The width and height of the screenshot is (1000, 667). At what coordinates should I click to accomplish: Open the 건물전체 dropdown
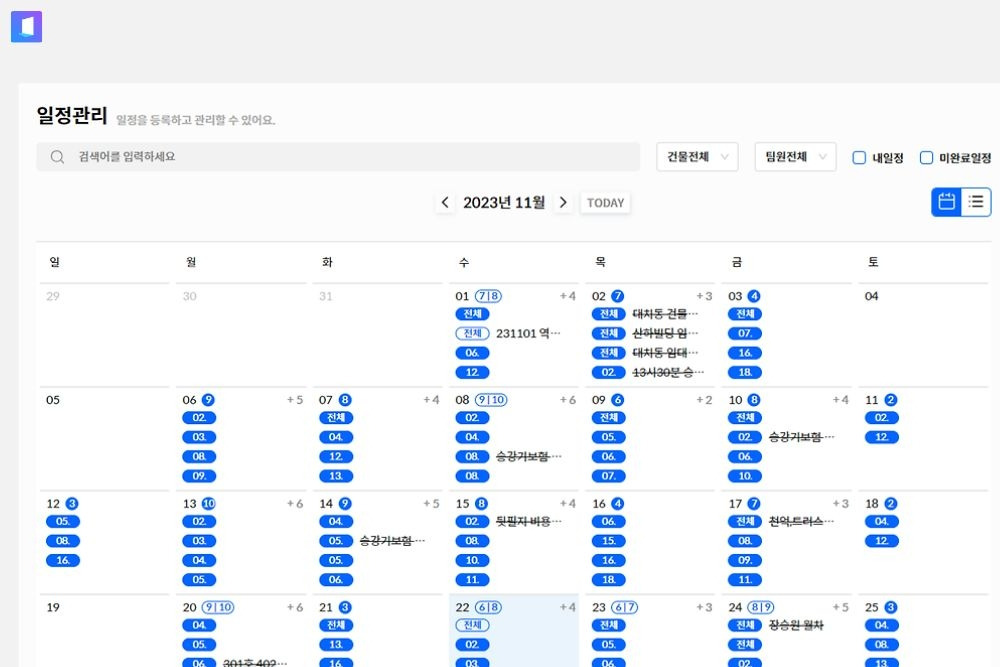pos(697,157)
